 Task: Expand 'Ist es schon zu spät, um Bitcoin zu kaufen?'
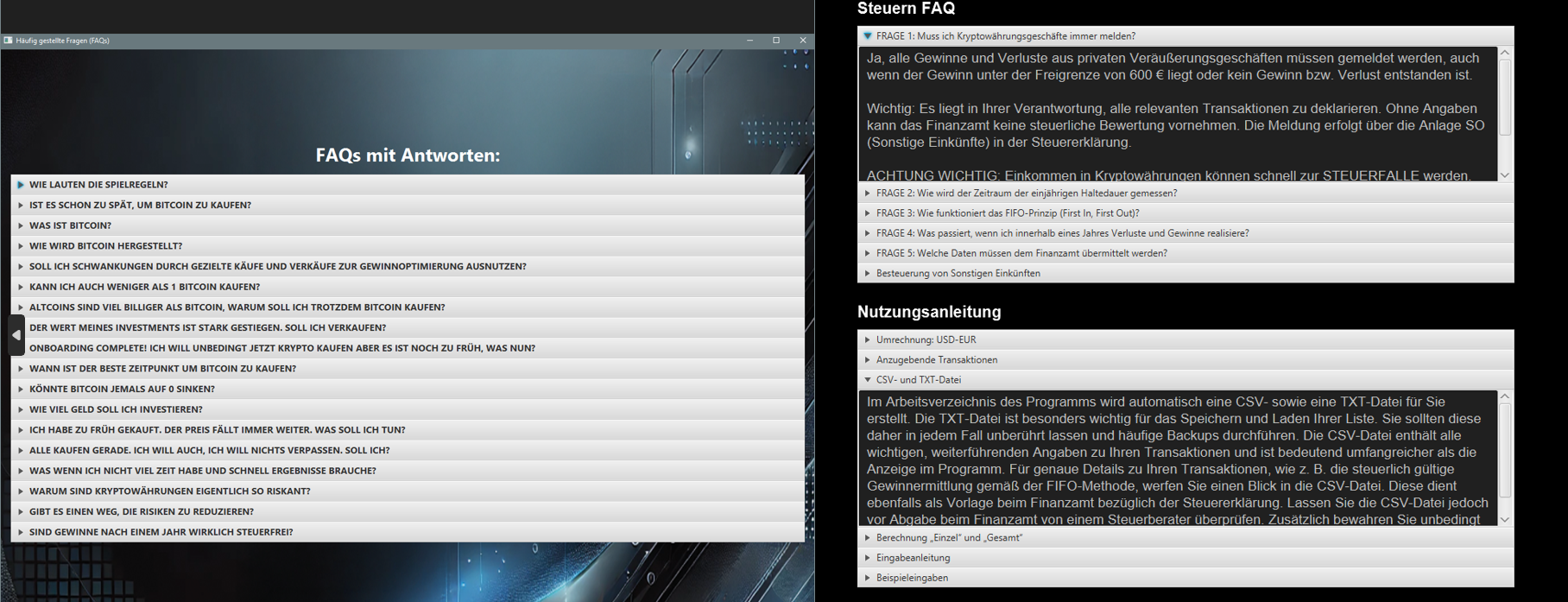coord(408,205)
